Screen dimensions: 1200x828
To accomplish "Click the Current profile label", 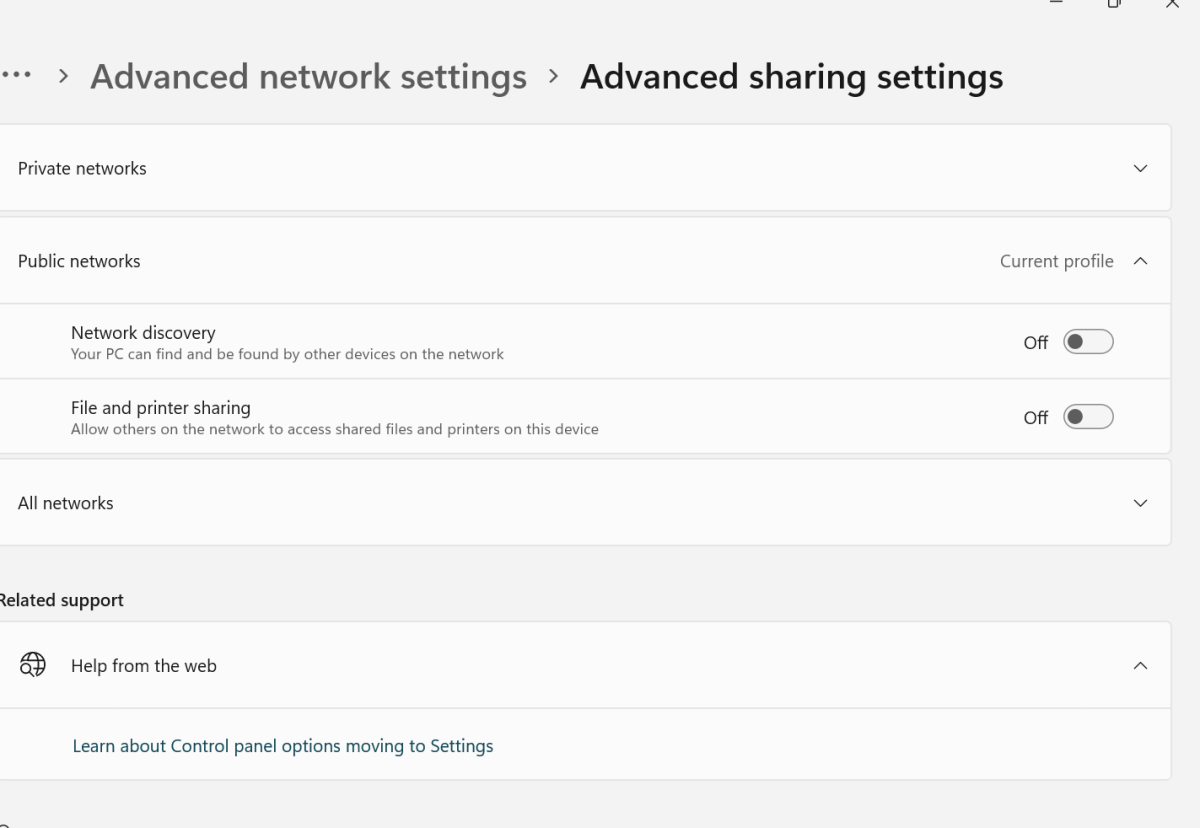I will point(1056,261).
